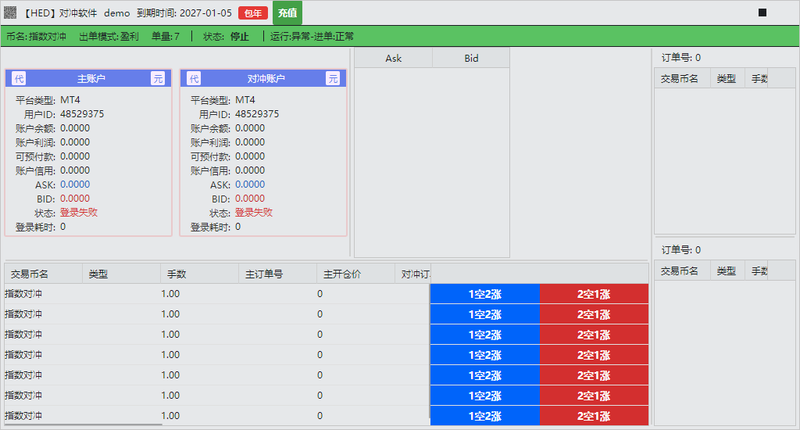The height and width of the screenshot is (430, 800).
Task: Click the 元 icon on 主账户 panel
Action: pyautogui.click(x=158, y=79)
